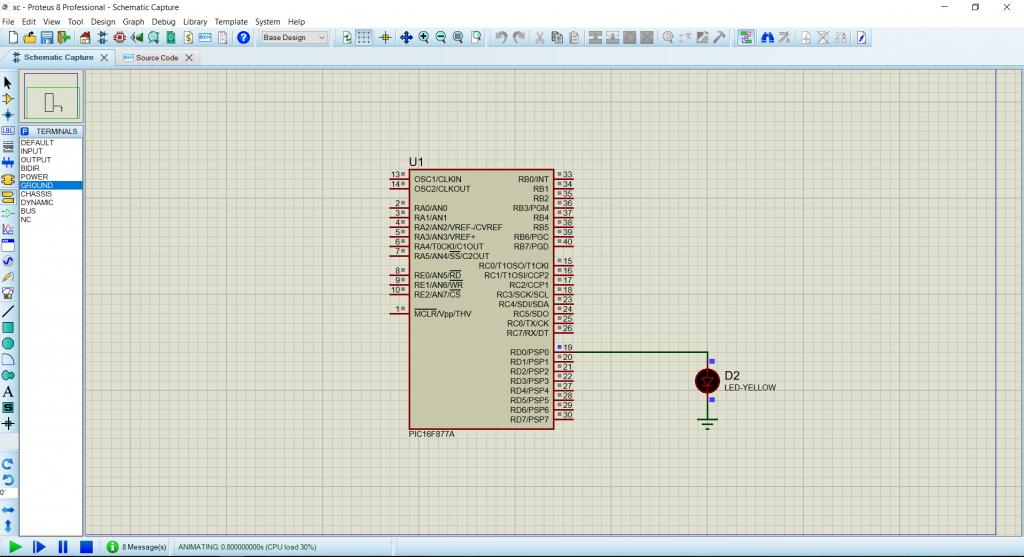Close the Schematic Capture tab
Viewport: 1024px width, 557px height.
pos(104,57)
